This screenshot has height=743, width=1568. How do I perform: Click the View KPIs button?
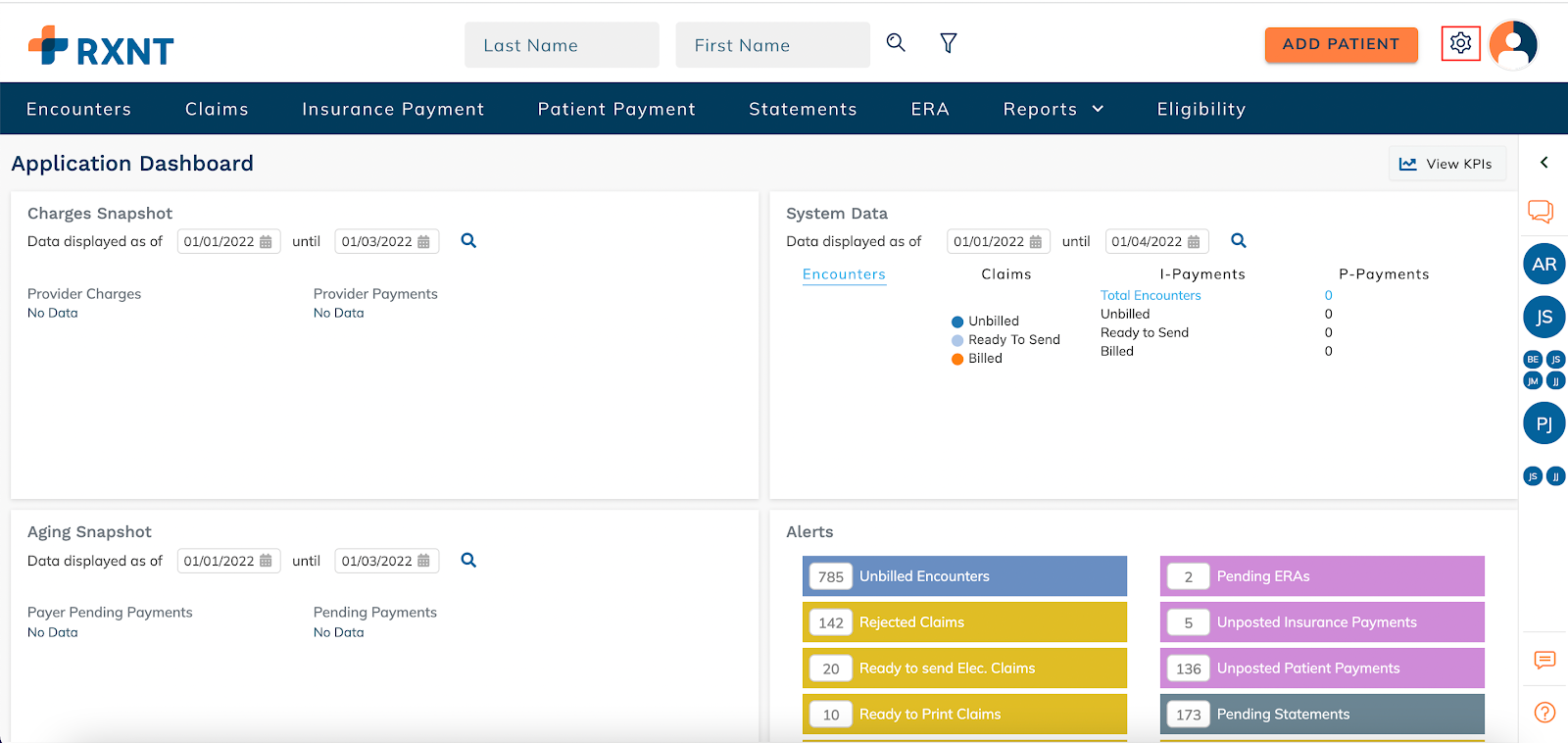(x=1446, y=164)
